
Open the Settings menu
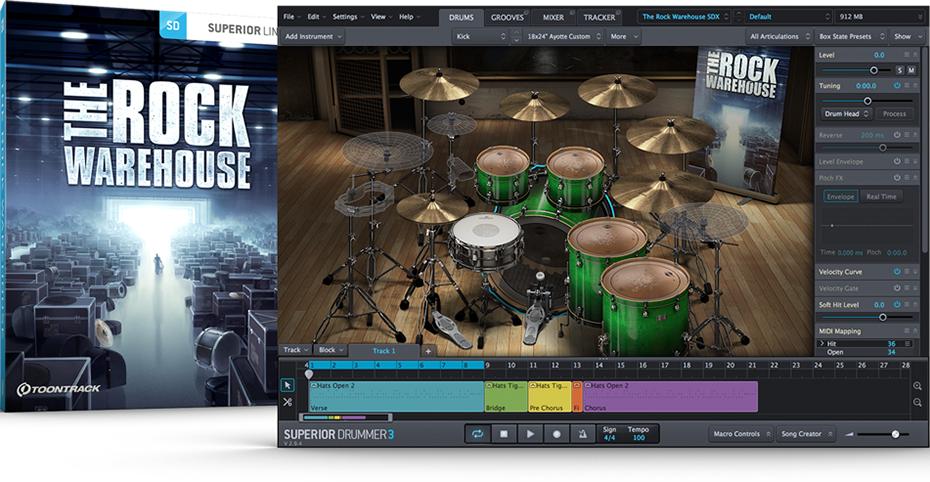pyautogui.click(x=347, y=17)
